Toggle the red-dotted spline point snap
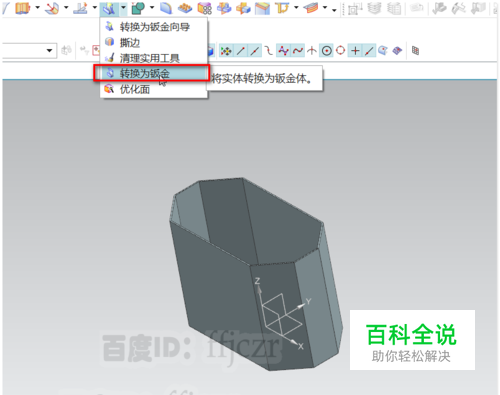 click(298, 51)
